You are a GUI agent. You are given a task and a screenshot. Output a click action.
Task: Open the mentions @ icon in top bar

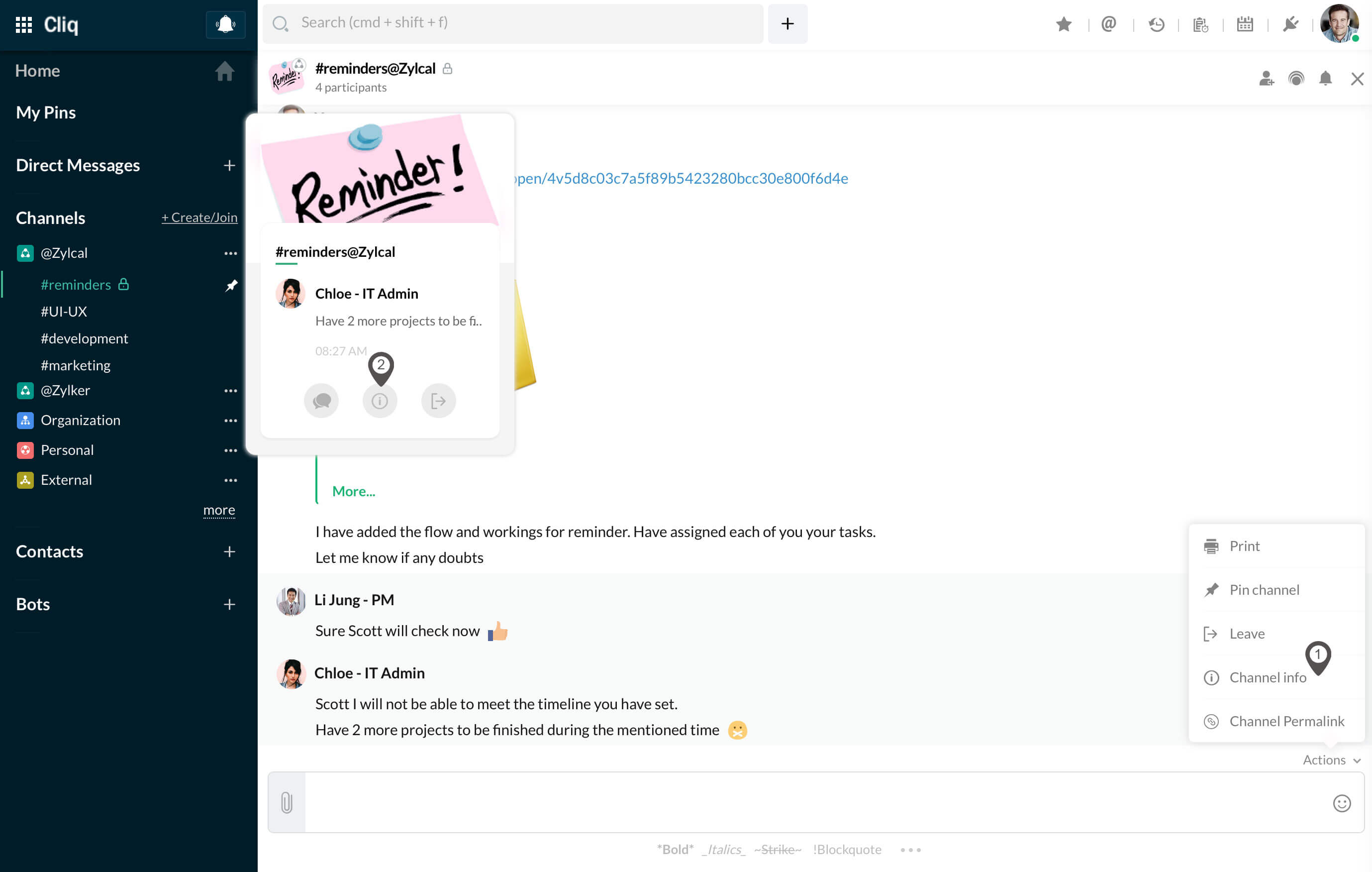pos(1108,24)
